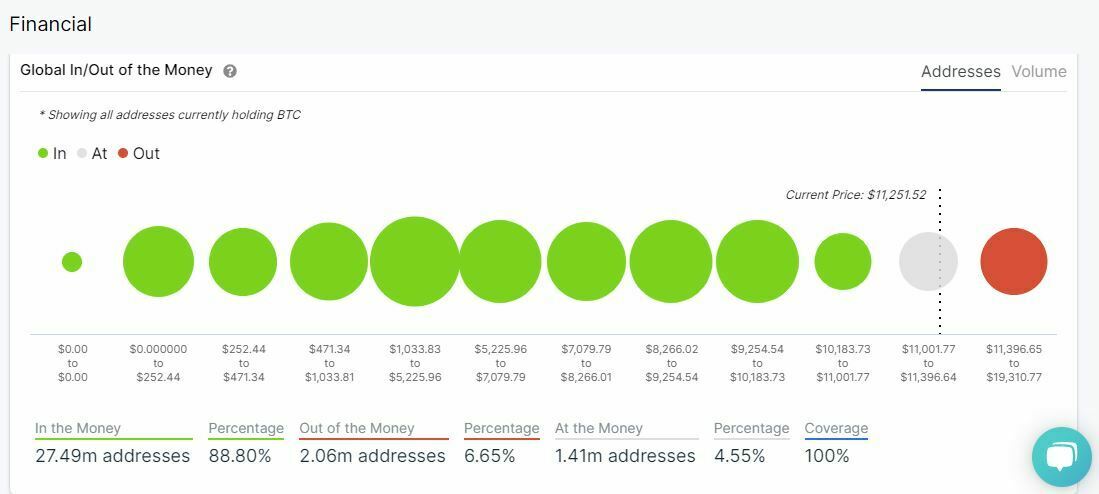Click the help question mark icon
Viewport: 1099px width, 494px height.
[x=230, y=71]
